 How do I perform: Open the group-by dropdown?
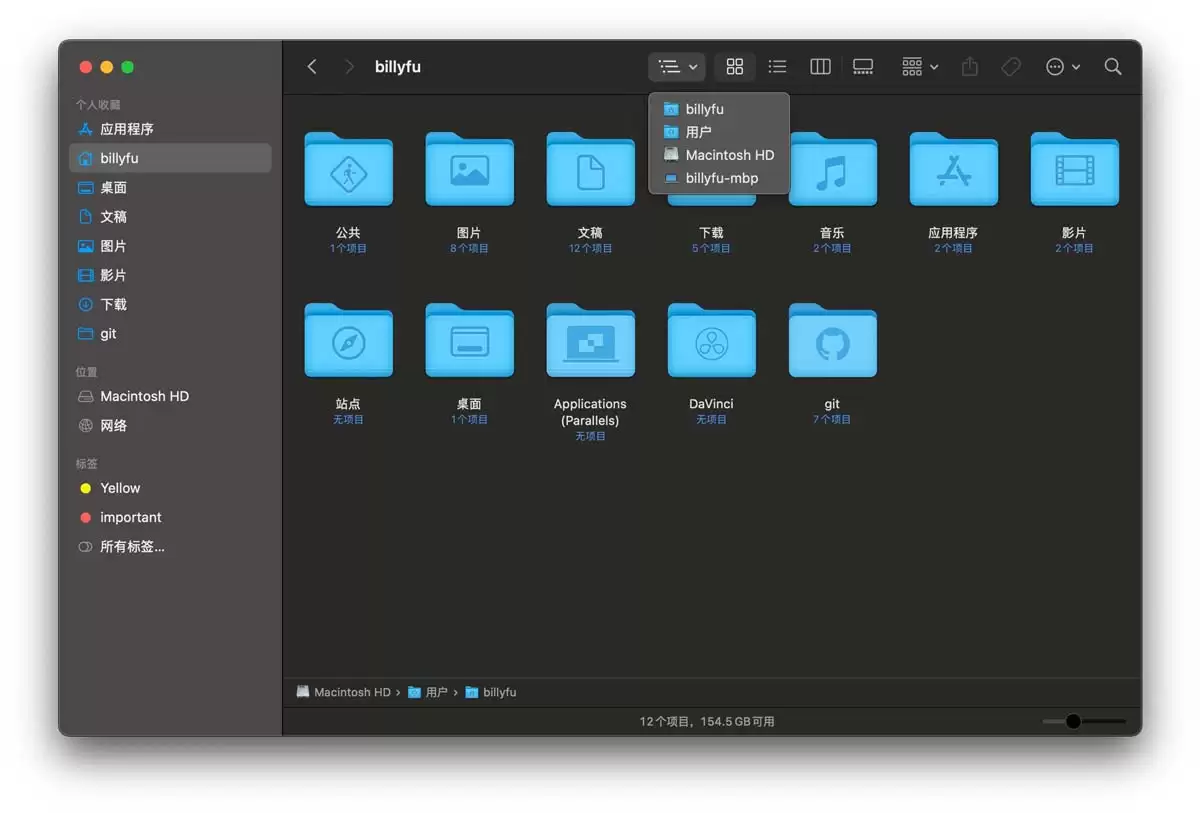pyautogui.click(x=920, y=67)
